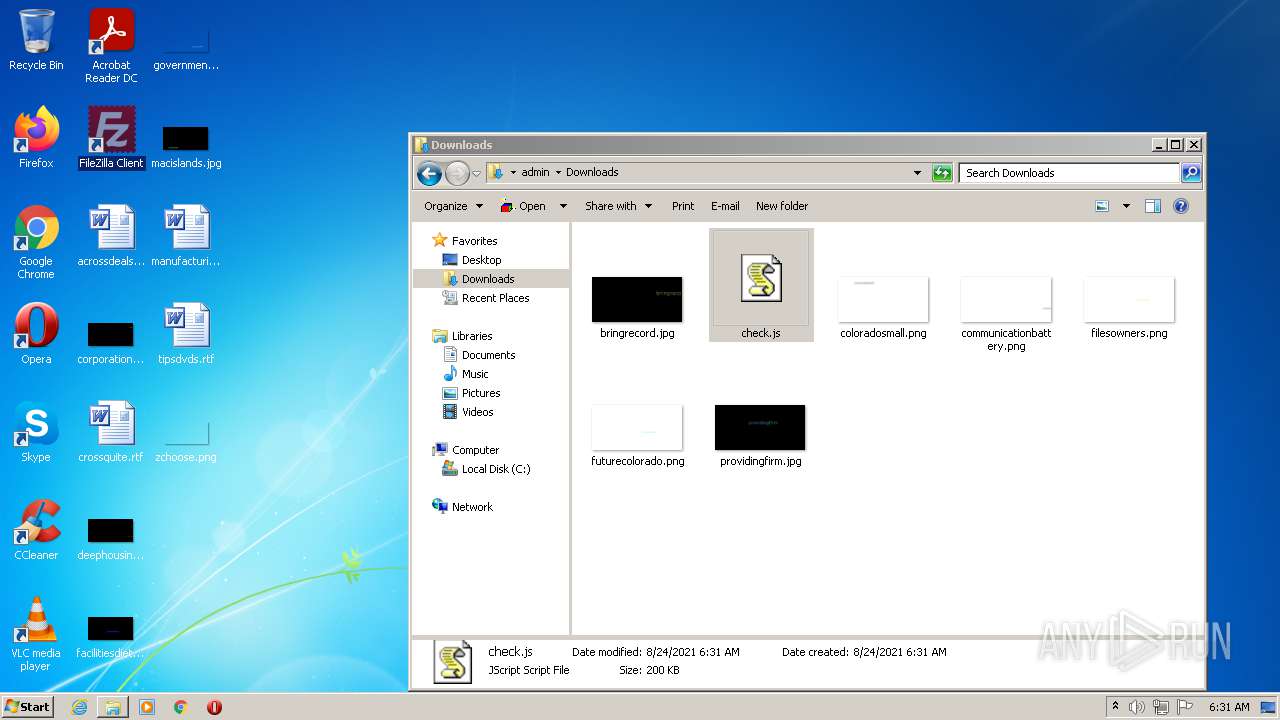
Task: Open recent pages dropdown near navigation arrows
Action: (x=477, y=173)
